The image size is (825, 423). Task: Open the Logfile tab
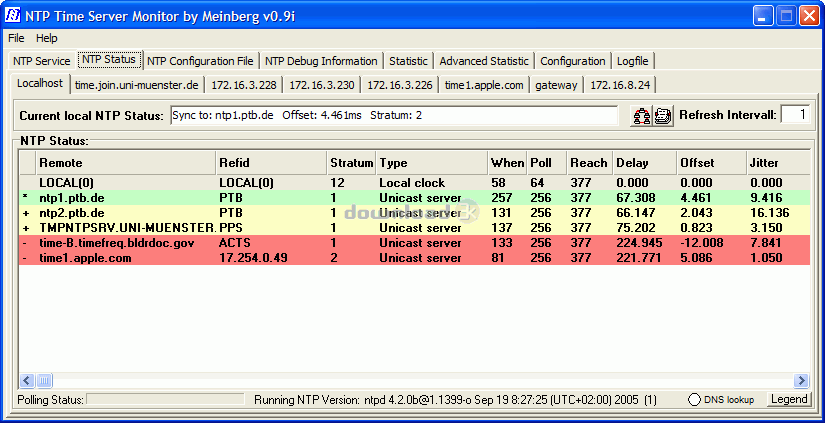click(632, 61)
